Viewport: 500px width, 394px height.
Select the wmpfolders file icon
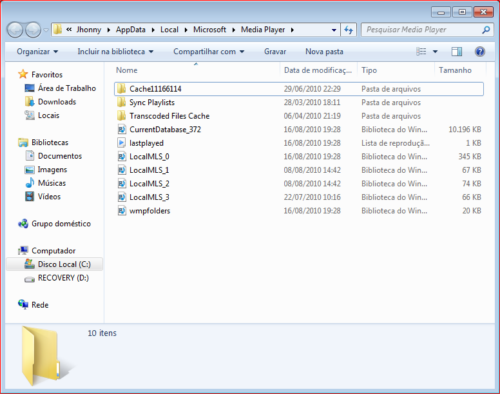pyautogui.click(x=122, y=211)
